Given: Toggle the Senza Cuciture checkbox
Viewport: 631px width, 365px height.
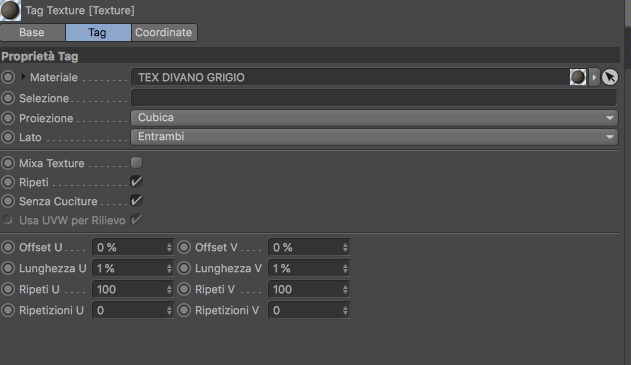Looking at the screenshot, I should 136,200.
